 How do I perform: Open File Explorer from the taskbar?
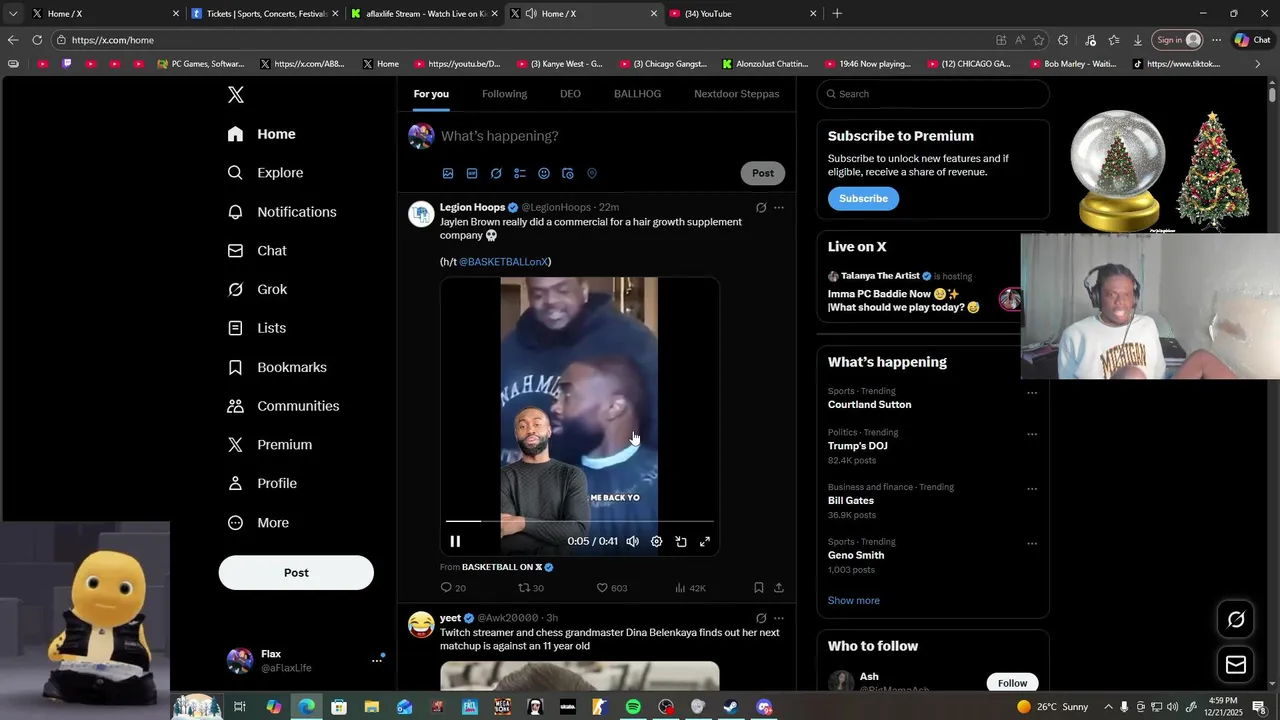point(371,707)
